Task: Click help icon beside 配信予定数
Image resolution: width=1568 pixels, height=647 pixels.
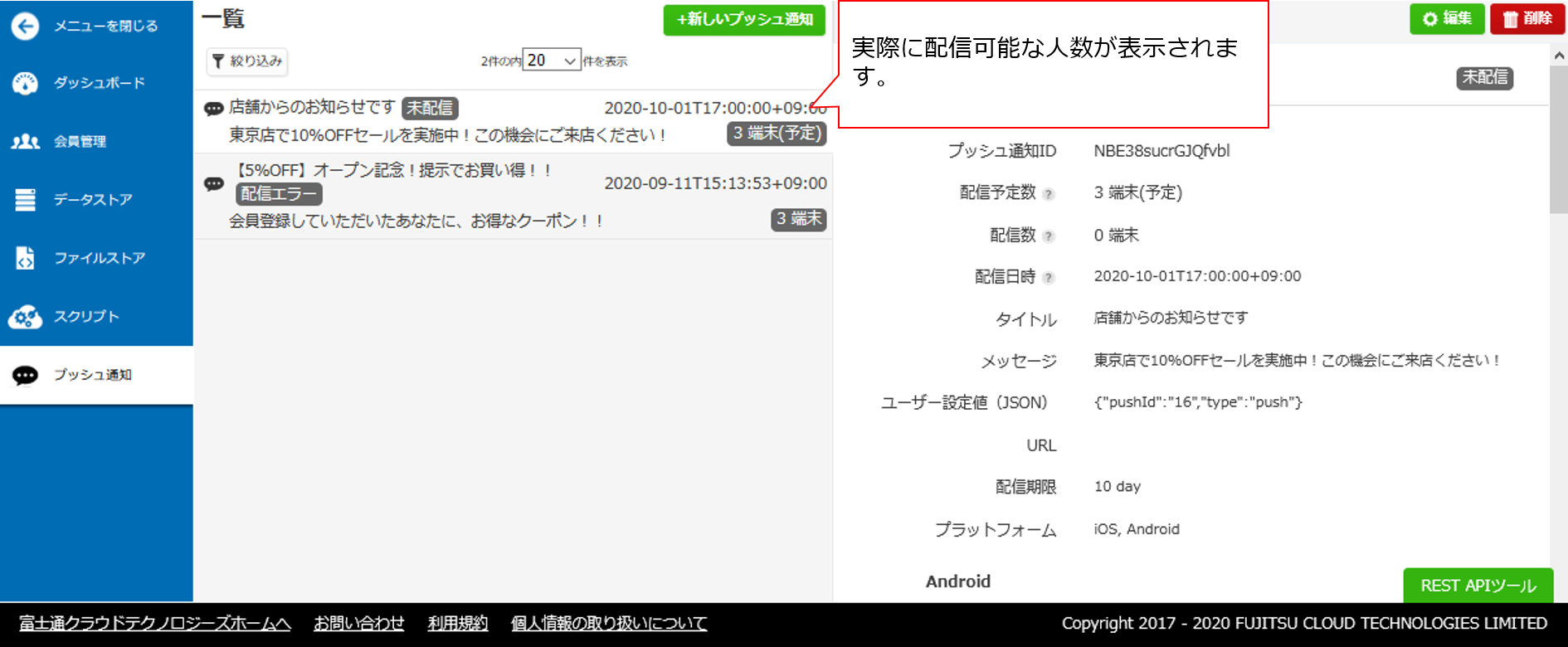Action: click(x=1049, y=194)
